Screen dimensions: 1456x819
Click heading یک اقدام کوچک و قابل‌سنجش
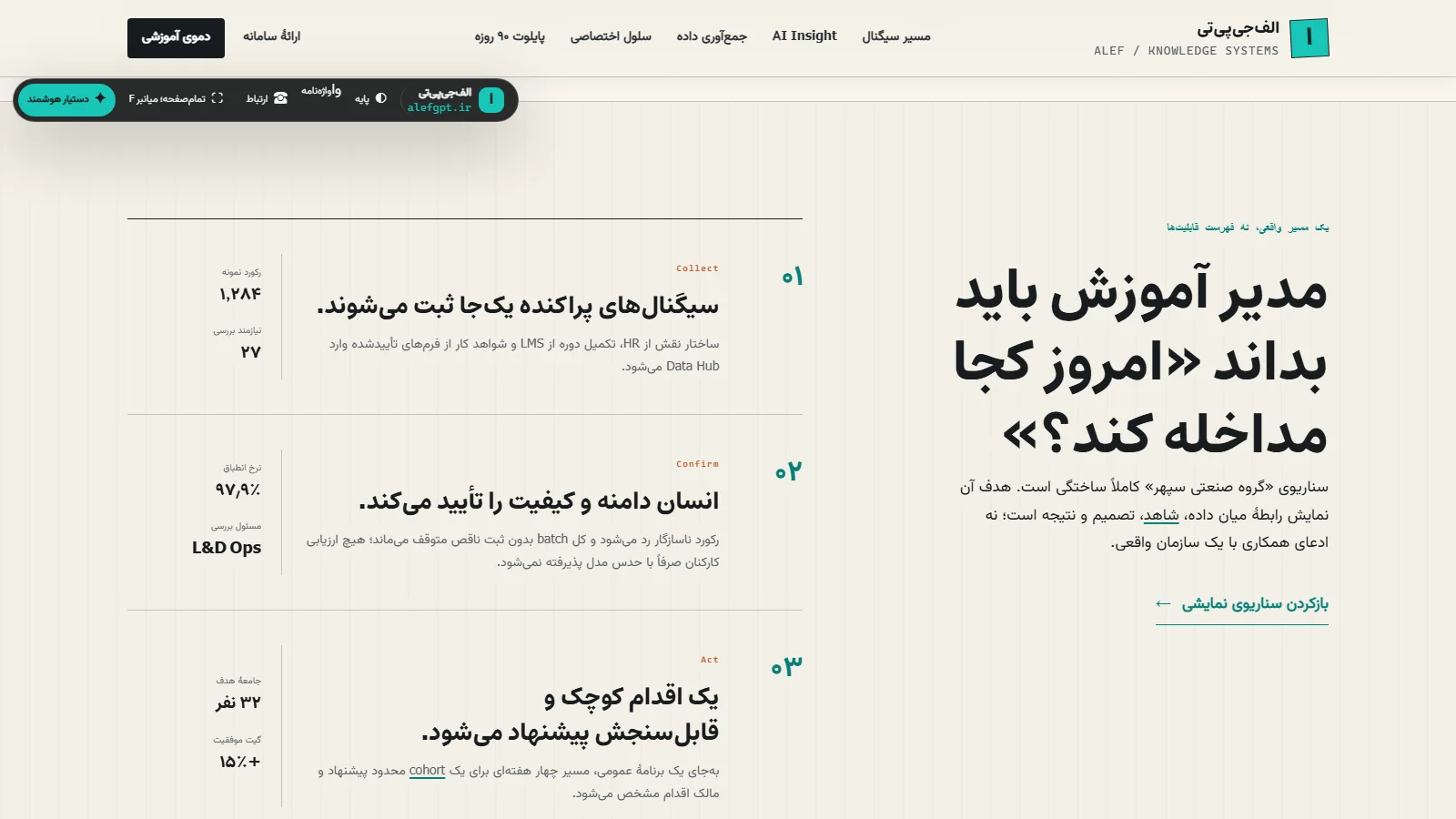[570, 714]
